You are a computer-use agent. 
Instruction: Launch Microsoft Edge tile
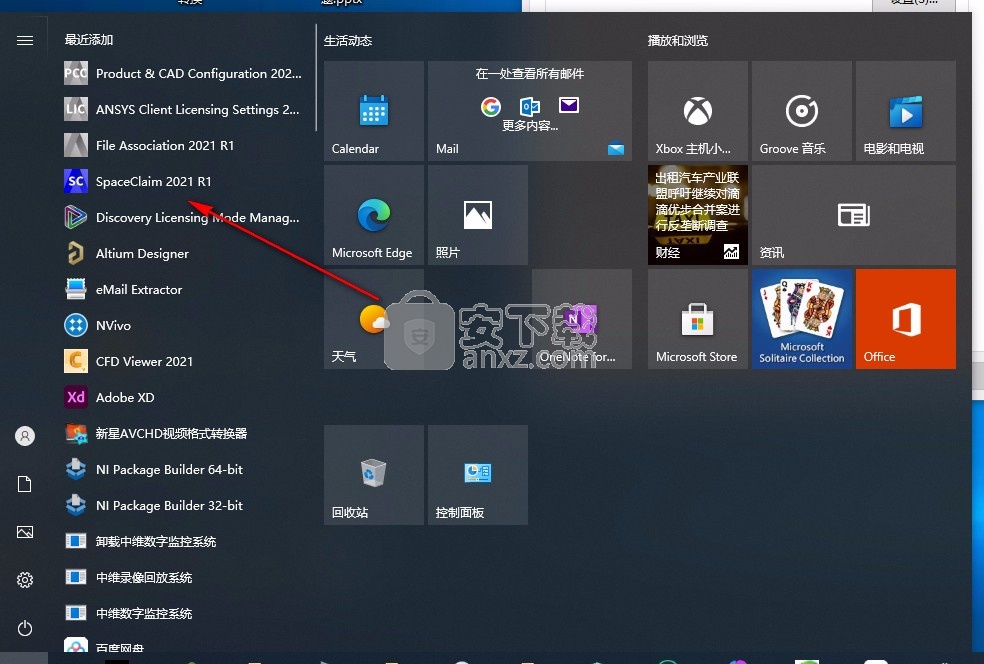click(x=374, y=215)
